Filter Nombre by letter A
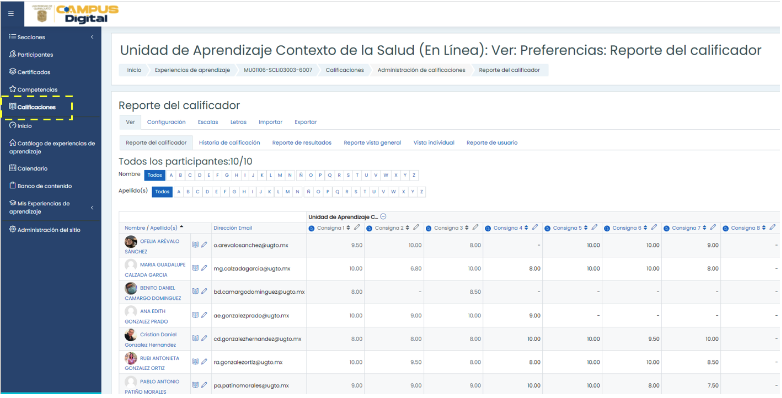Viewport: 782px width, 398px height. pyautogui.click(x=172, y=175)
